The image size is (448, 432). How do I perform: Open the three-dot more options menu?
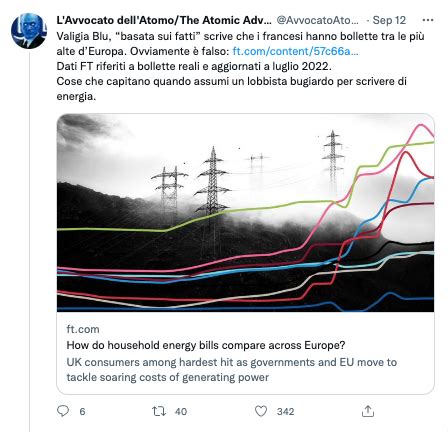coord(428,20)
